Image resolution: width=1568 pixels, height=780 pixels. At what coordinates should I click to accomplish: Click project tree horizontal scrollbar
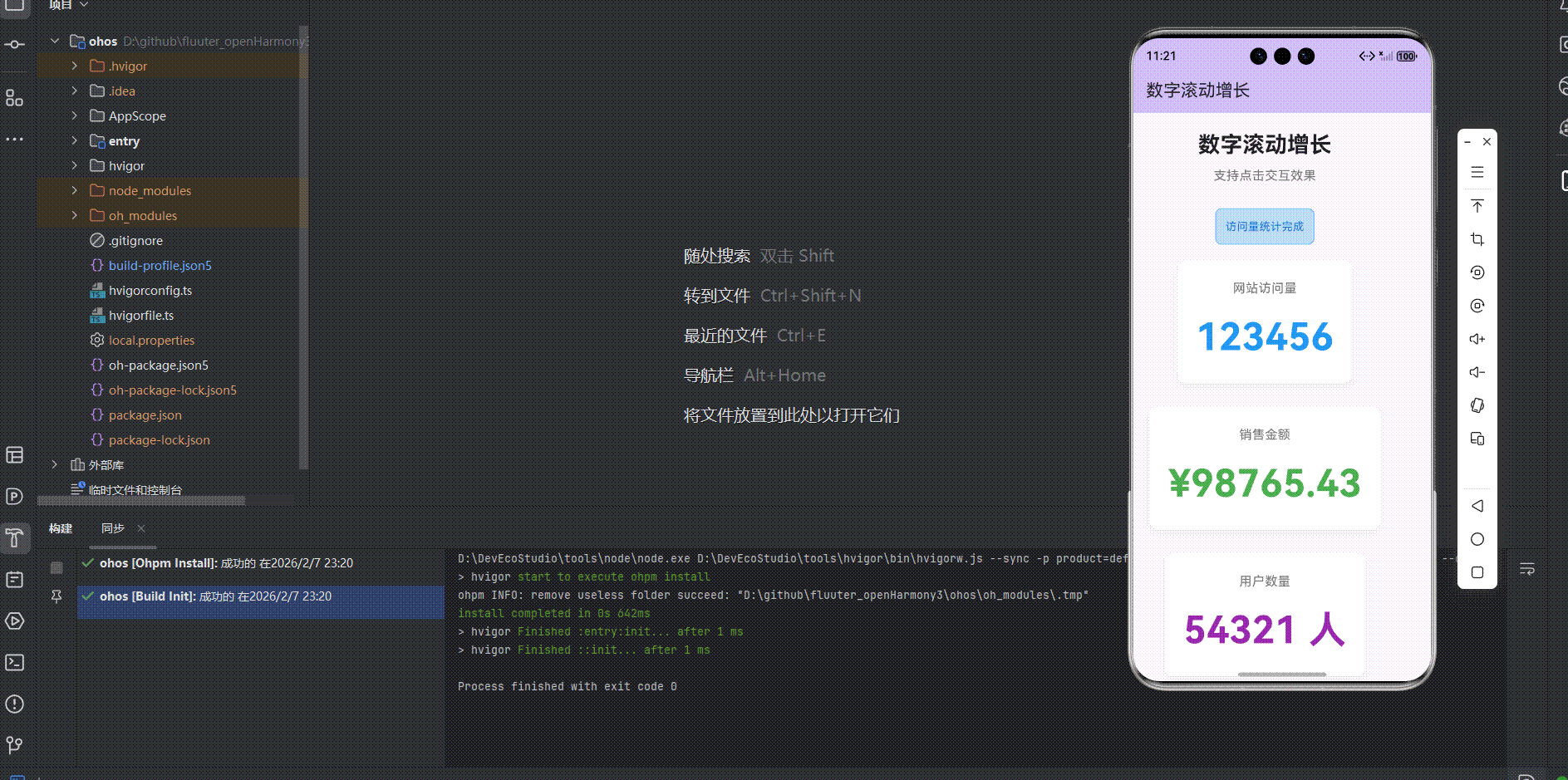tap(141, 501)
